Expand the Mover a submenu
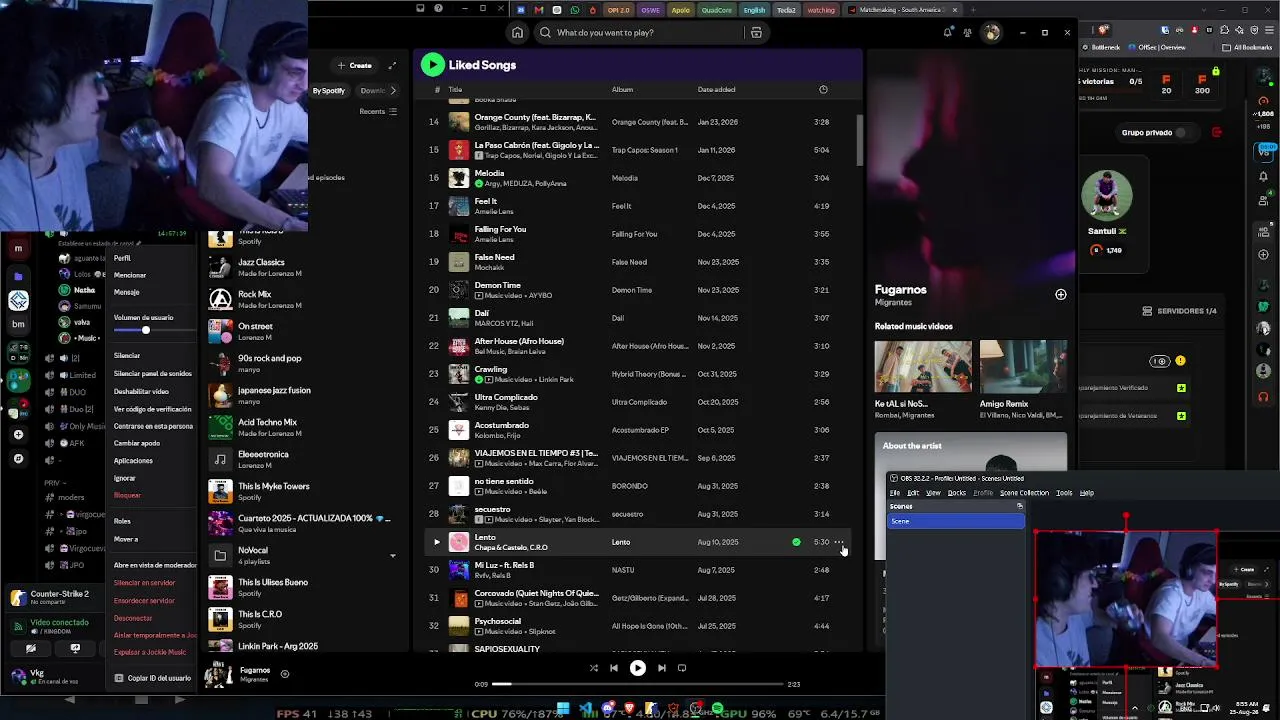This screenshot has height=720, width=1280. coord(126,539)
